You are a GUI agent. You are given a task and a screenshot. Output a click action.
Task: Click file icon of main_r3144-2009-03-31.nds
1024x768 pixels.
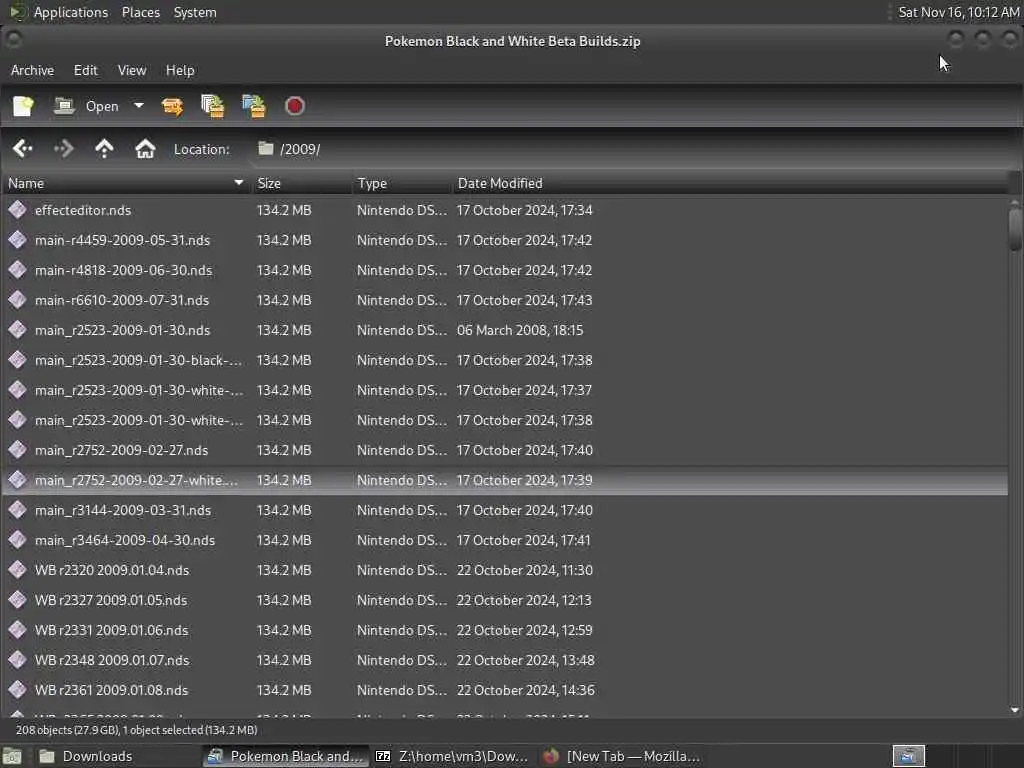18,510
